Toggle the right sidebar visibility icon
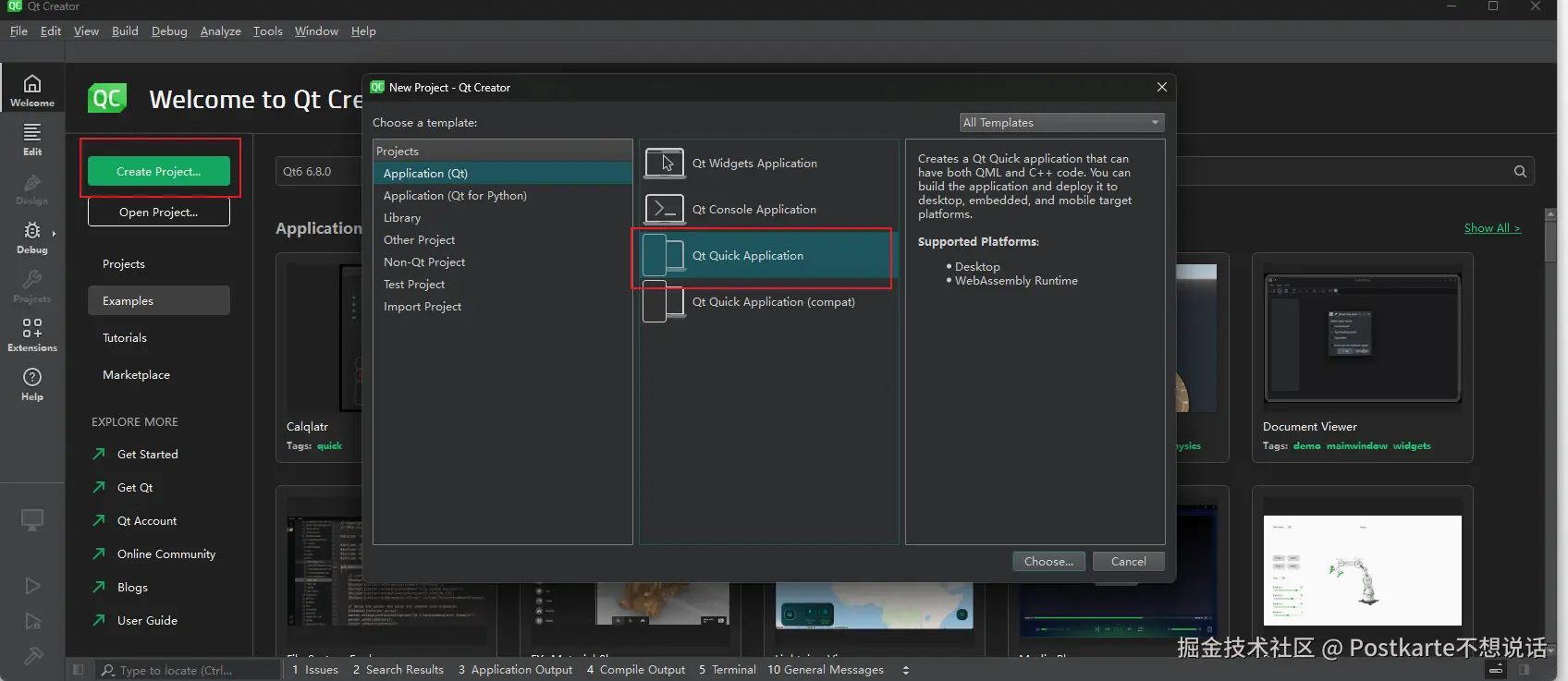This screenshot has width=1568, height=681. point(1525,670)
